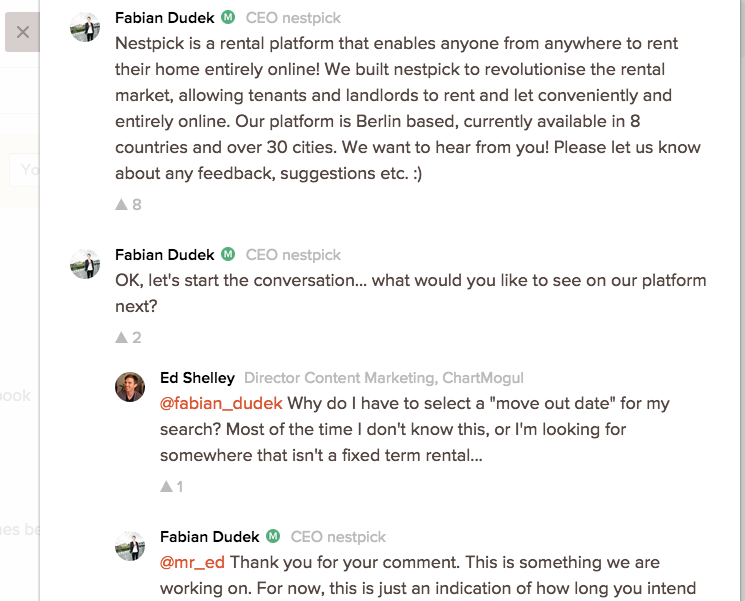Click Fabian Dudek's avatar on his reply
Viewport: 745px width, 601px height.
[x=130, y=546]
